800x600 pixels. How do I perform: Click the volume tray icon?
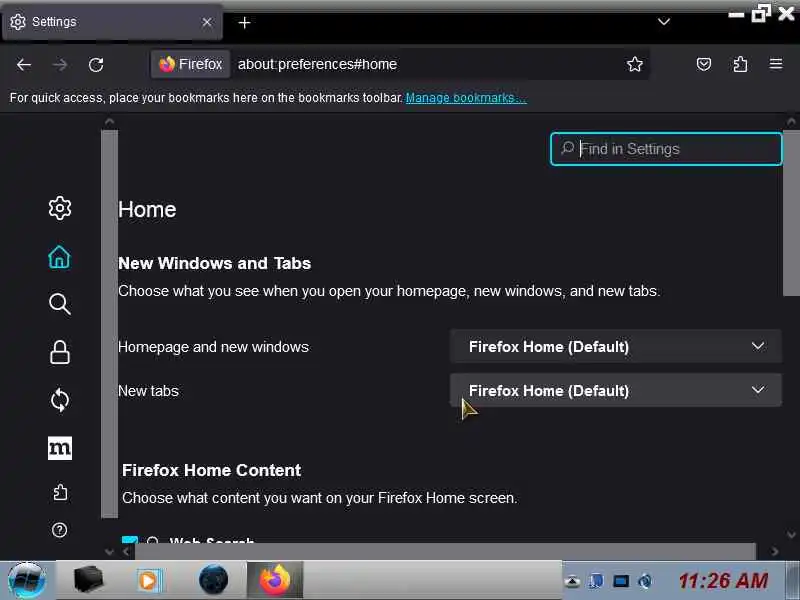click(x=645, y=581)
